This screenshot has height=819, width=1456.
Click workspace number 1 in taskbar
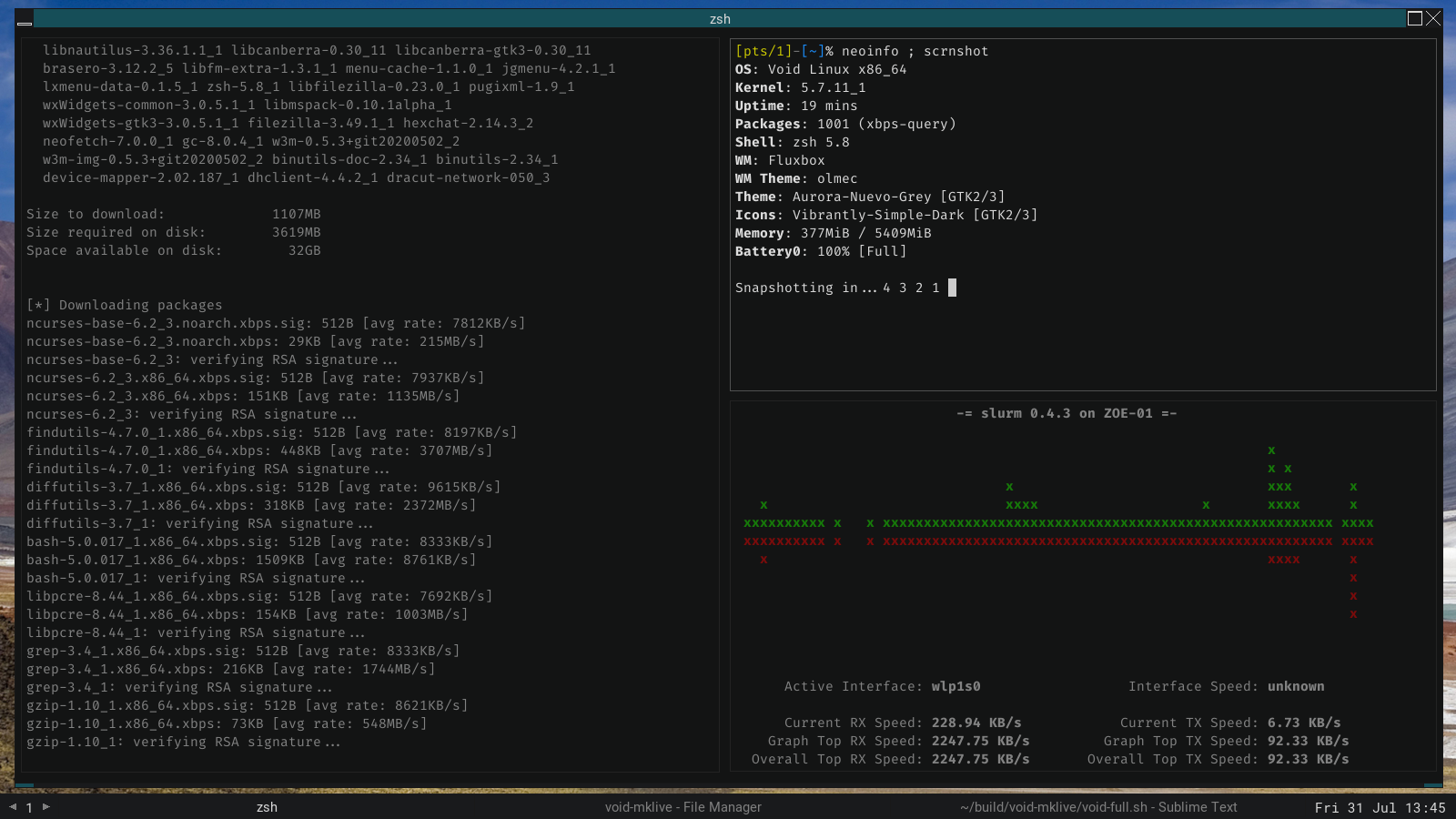coord(29,807)
